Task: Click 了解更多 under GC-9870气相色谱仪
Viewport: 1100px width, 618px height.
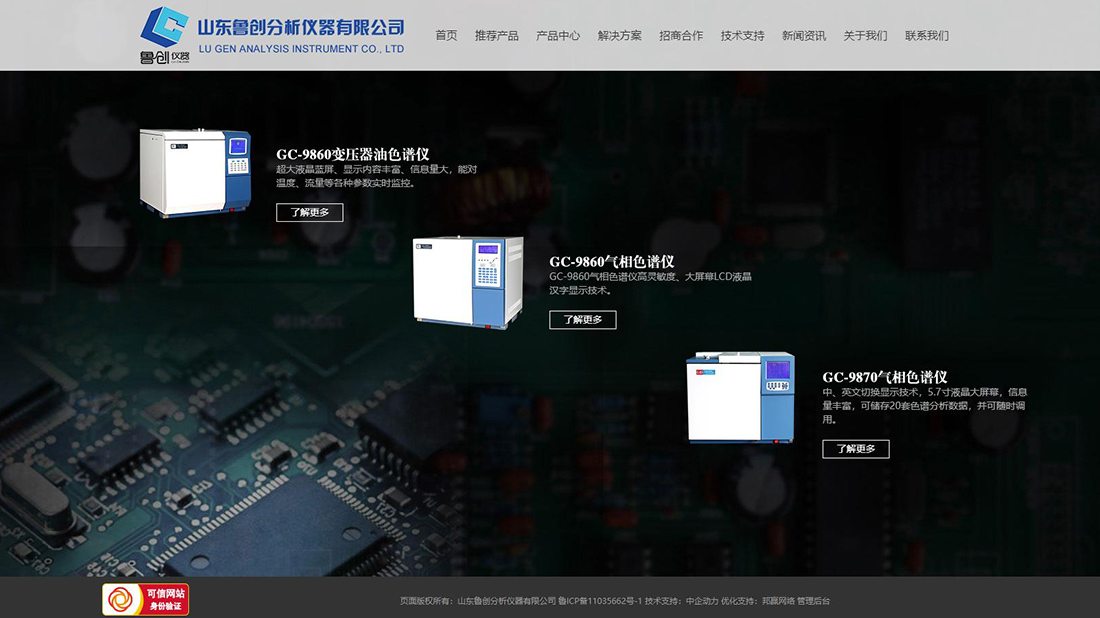Action: click(856, 449)
